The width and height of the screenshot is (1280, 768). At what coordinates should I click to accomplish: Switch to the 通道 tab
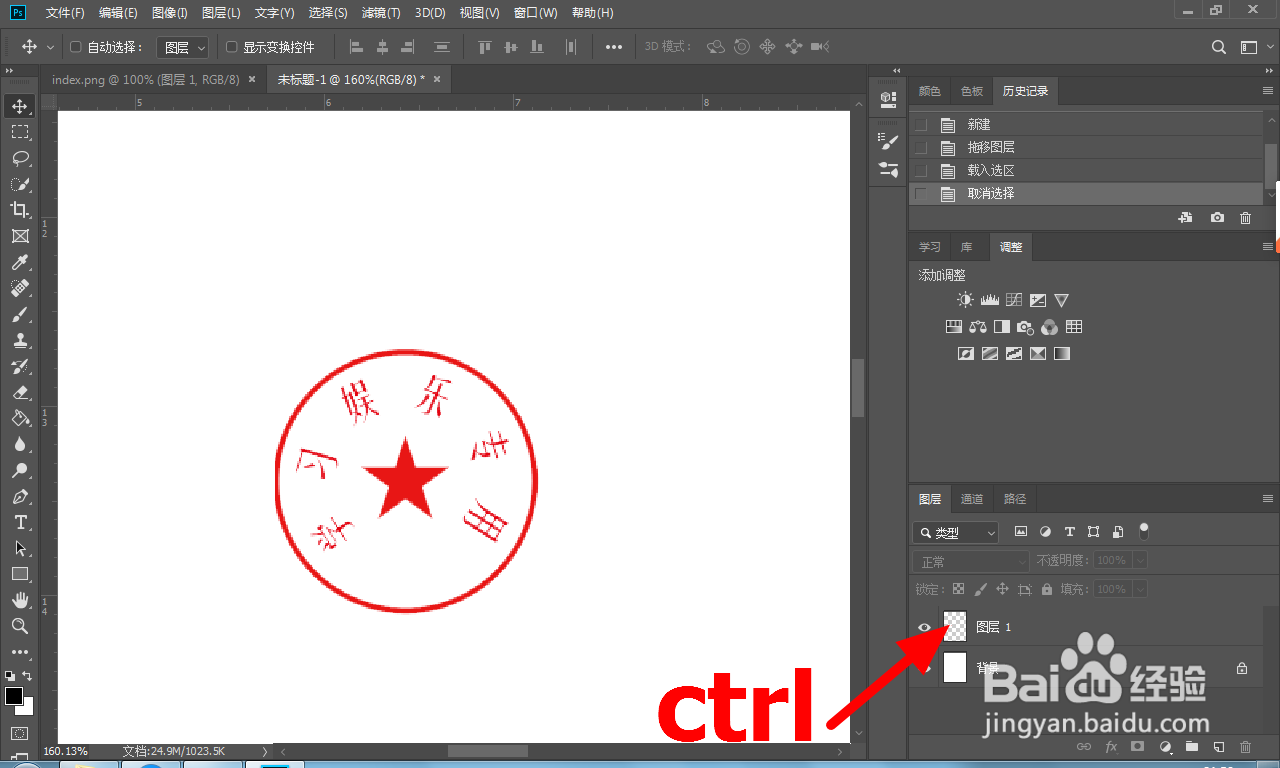click(972, 499)
